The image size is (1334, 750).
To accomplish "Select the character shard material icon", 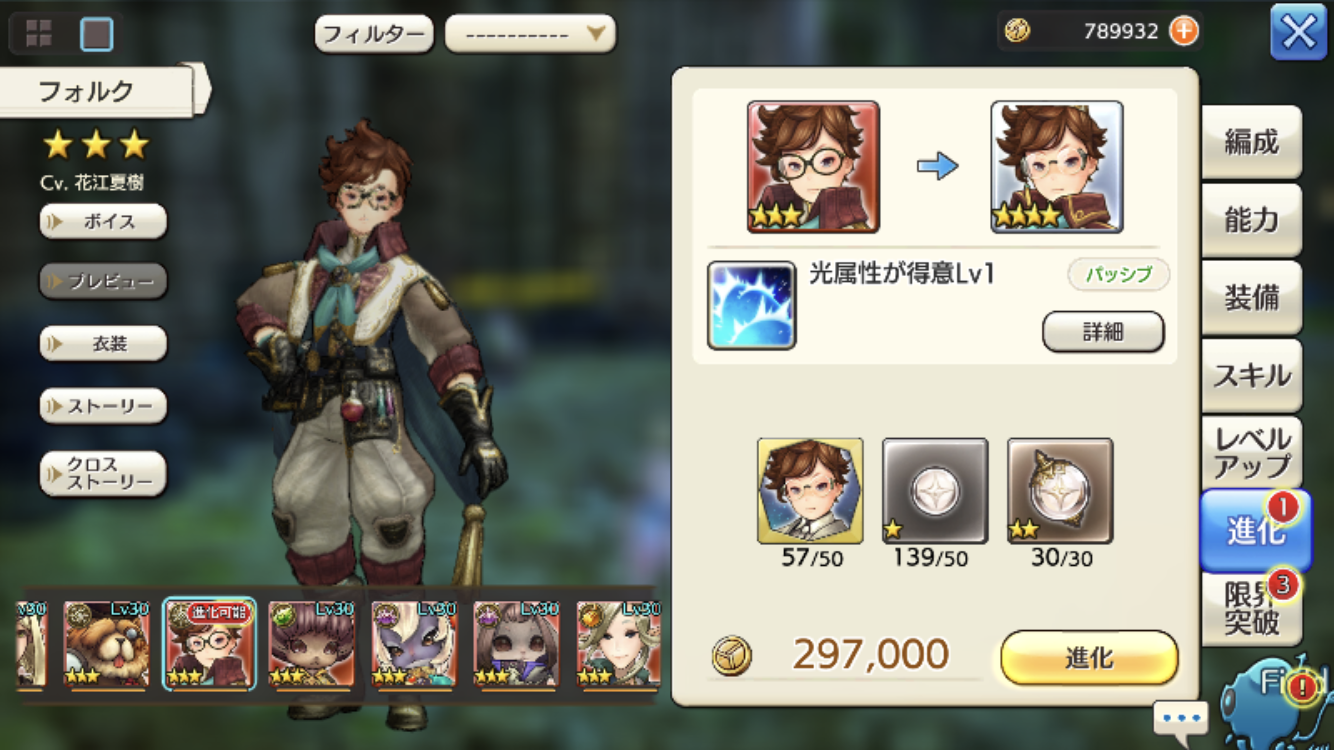I will coord(810,491).
